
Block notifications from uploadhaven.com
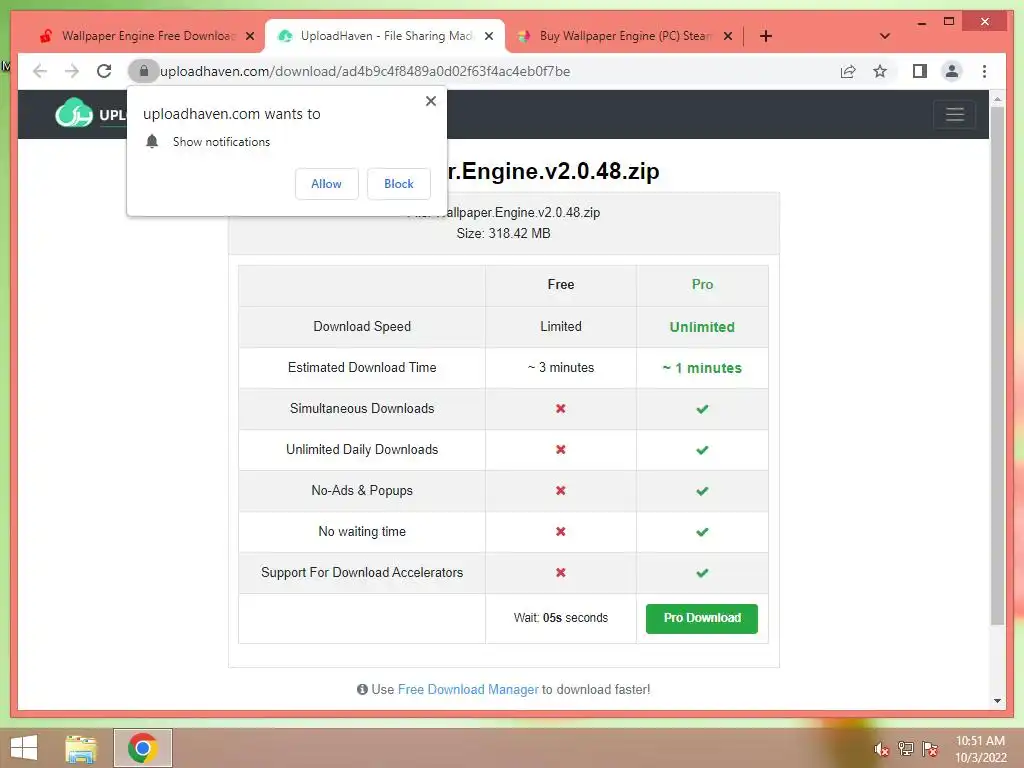tap(398, 184)
